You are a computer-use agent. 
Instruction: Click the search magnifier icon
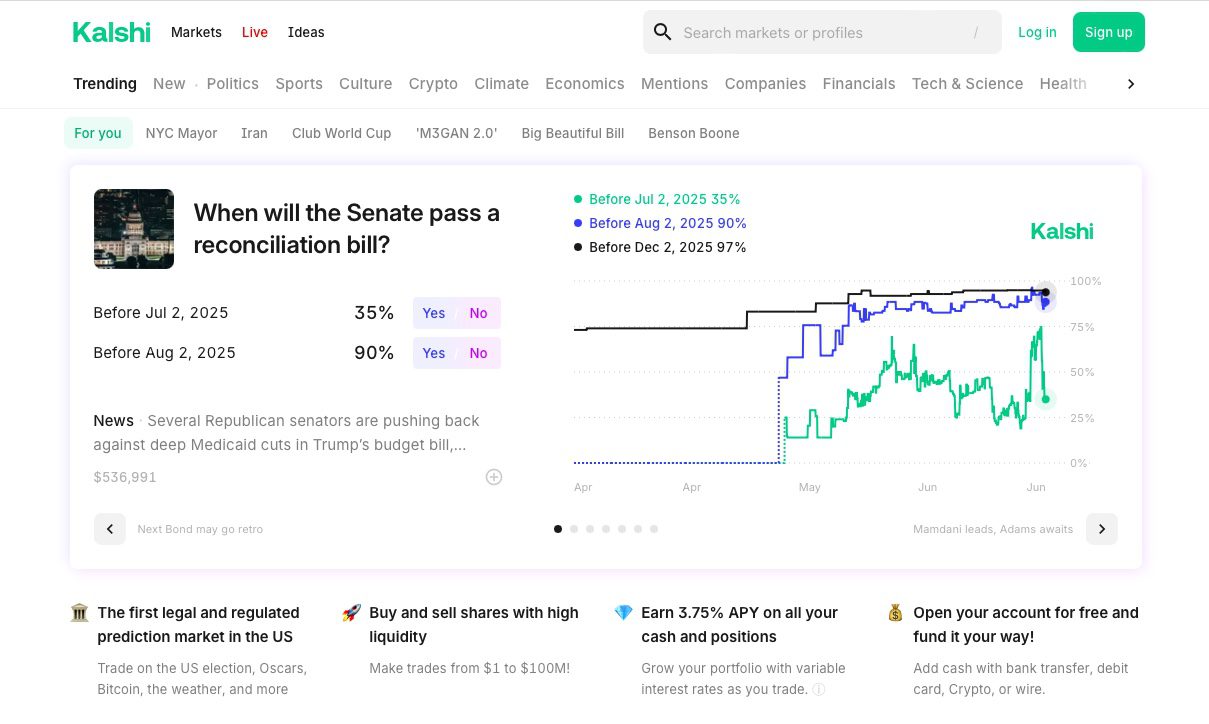click(662, 32)
